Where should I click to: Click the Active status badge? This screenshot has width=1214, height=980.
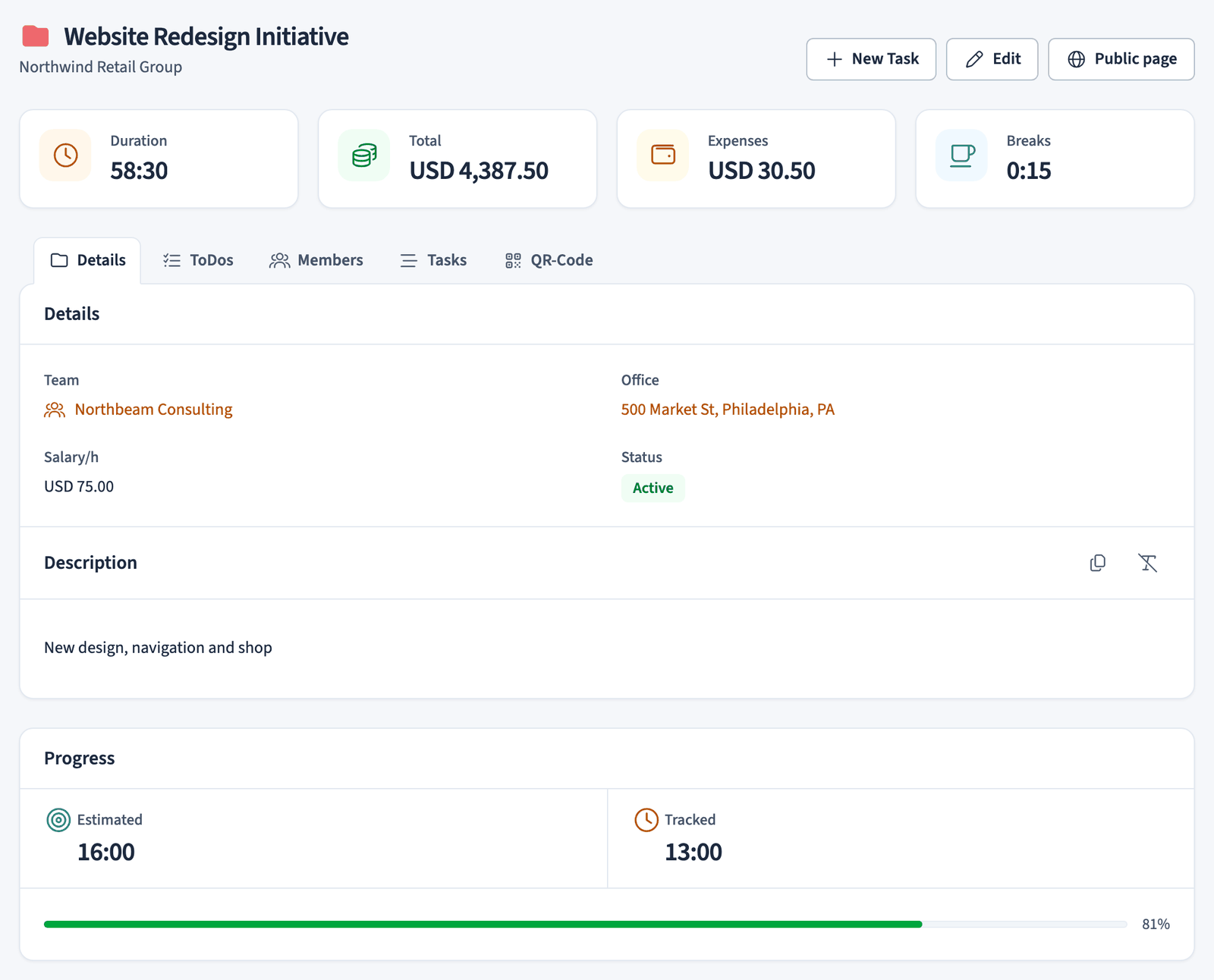pyautogui.click(x=653, y=488)
